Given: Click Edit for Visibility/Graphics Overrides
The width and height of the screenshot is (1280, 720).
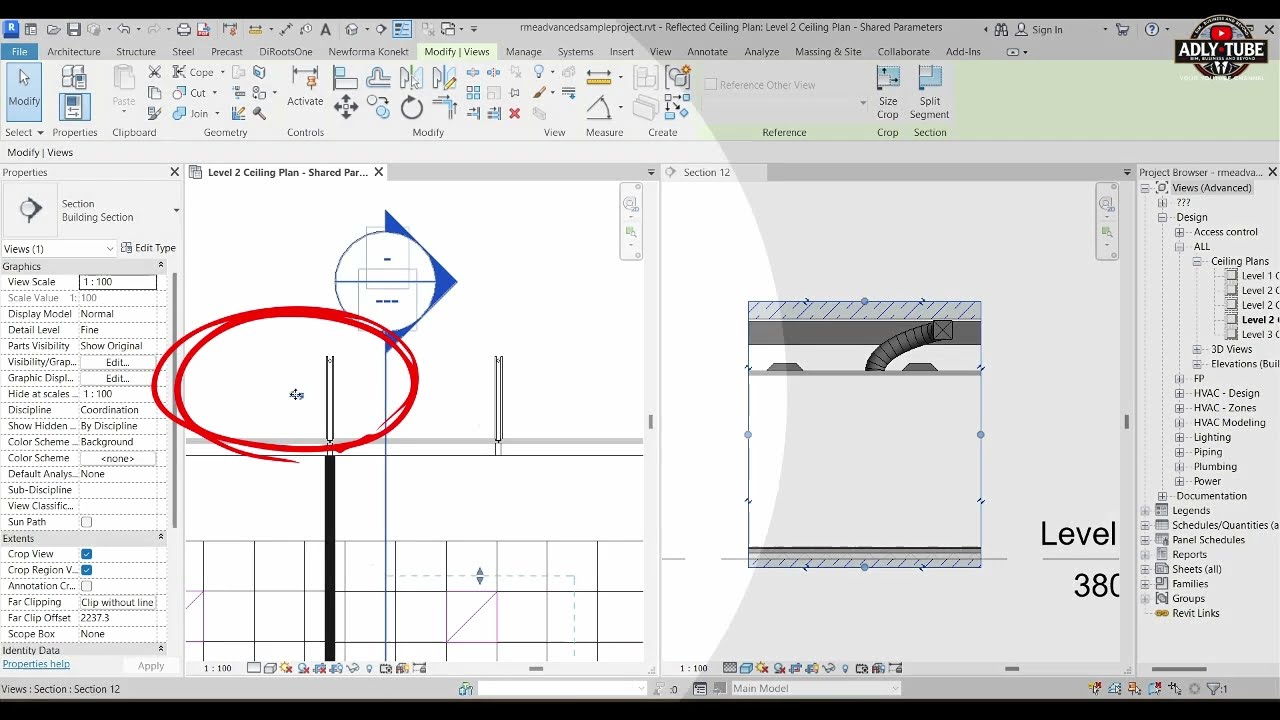Looking at the screenshot, I should tap(118, 362).
